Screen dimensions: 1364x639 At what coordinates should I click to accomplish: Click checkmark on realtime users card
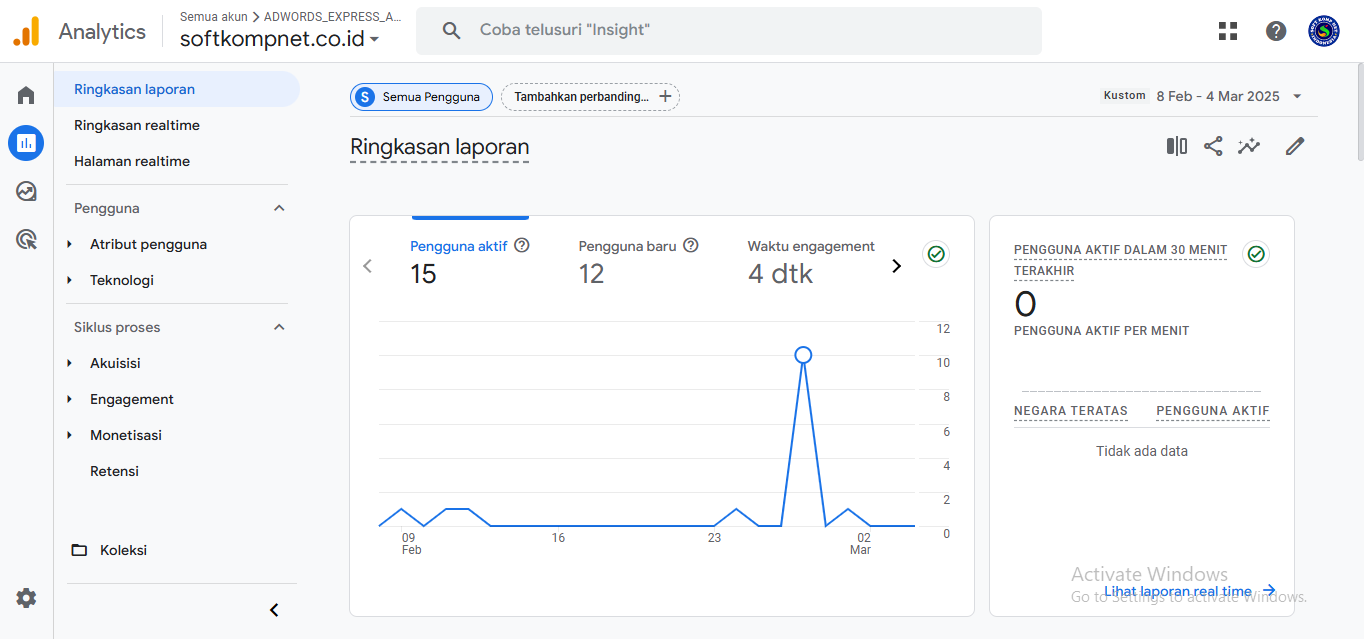point(1256,254)
